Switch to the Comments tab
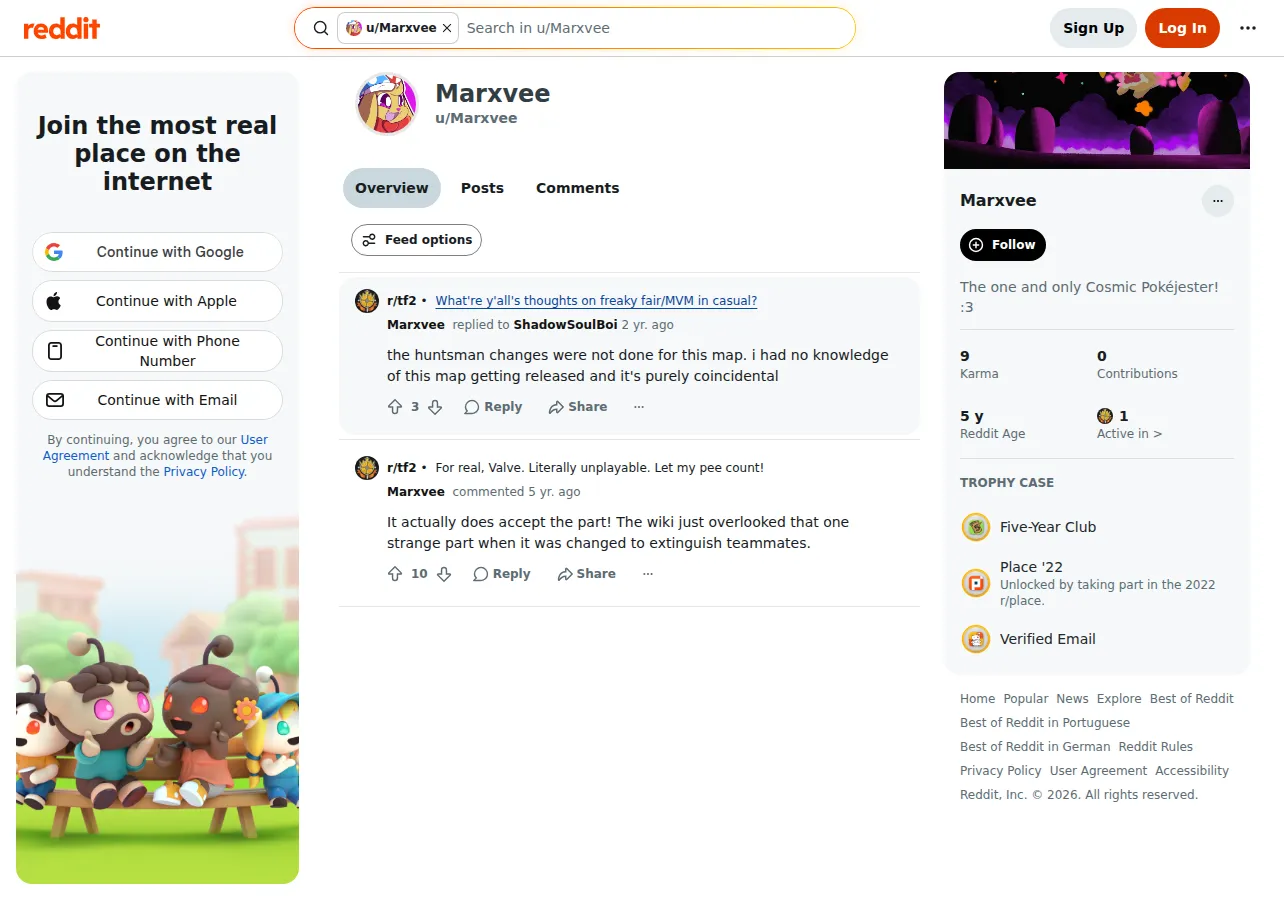 (x=578, y=188)
